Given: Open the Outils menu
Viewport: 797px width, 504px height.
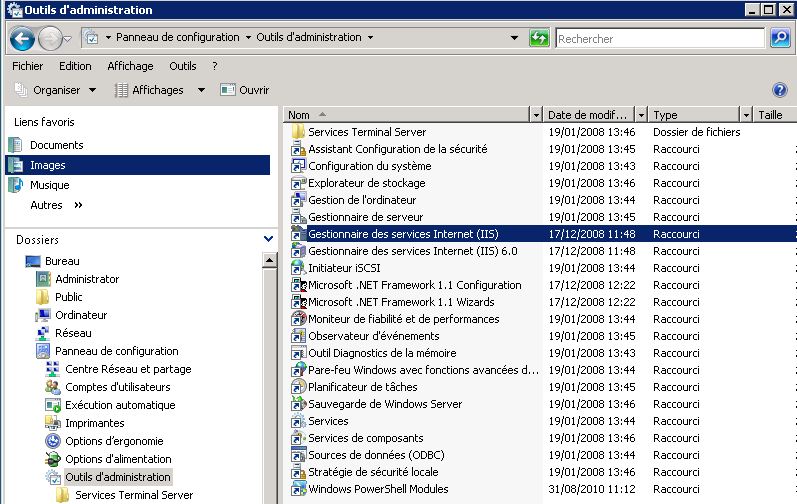Looking at the screenshot, I should [183, 66].
